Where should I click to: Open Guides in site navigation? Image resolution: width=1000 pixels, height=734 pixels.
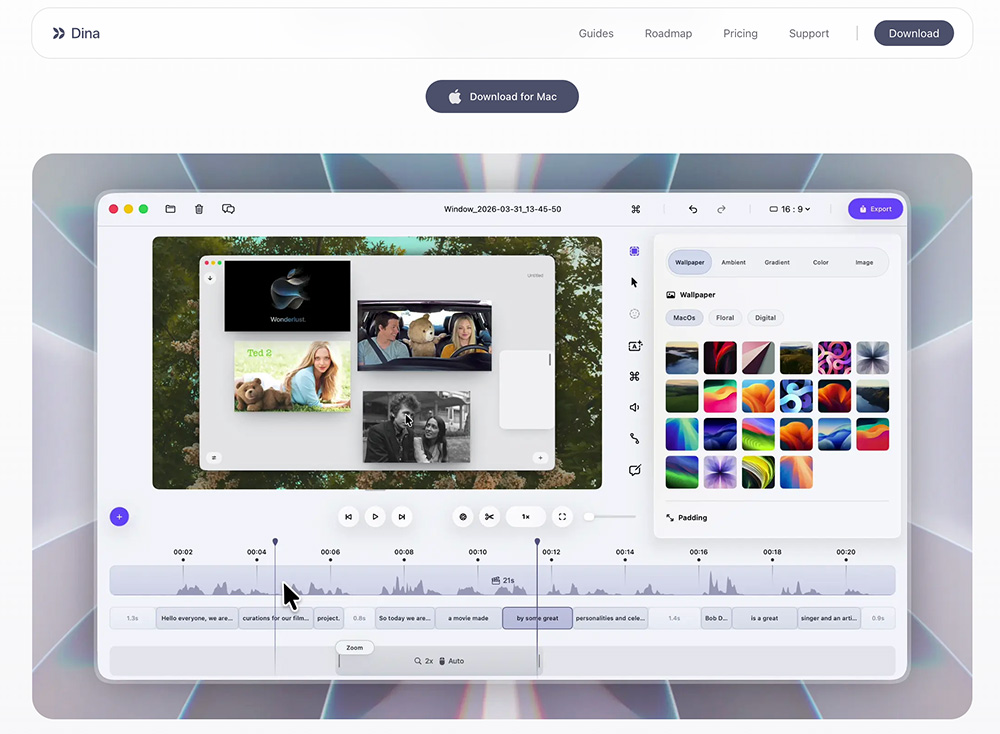pos(596,33)
